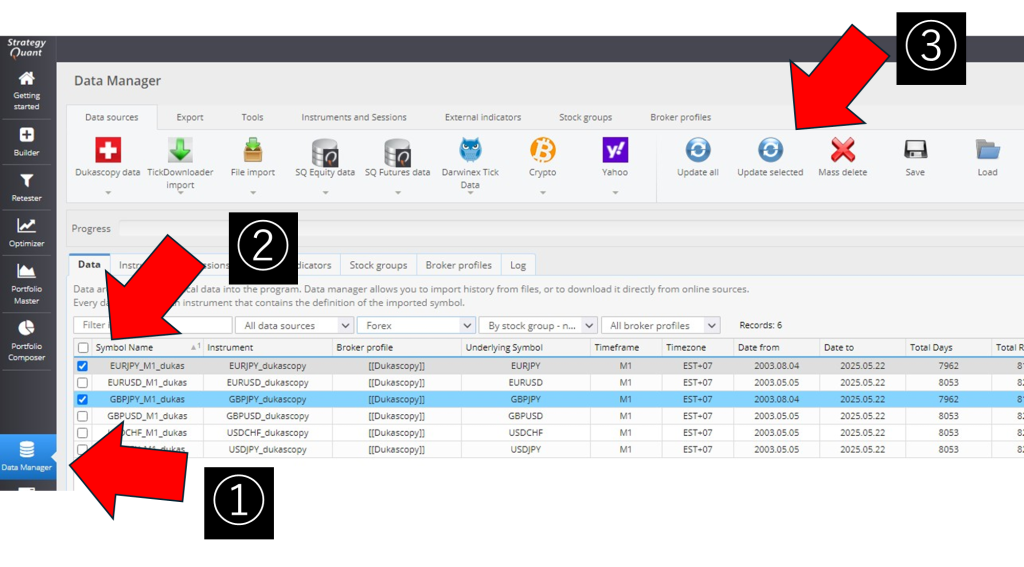The width and height of the screenshot is (1024, 567).
Task: Click the Dukascopy data icon
Action: pos(108,151)
